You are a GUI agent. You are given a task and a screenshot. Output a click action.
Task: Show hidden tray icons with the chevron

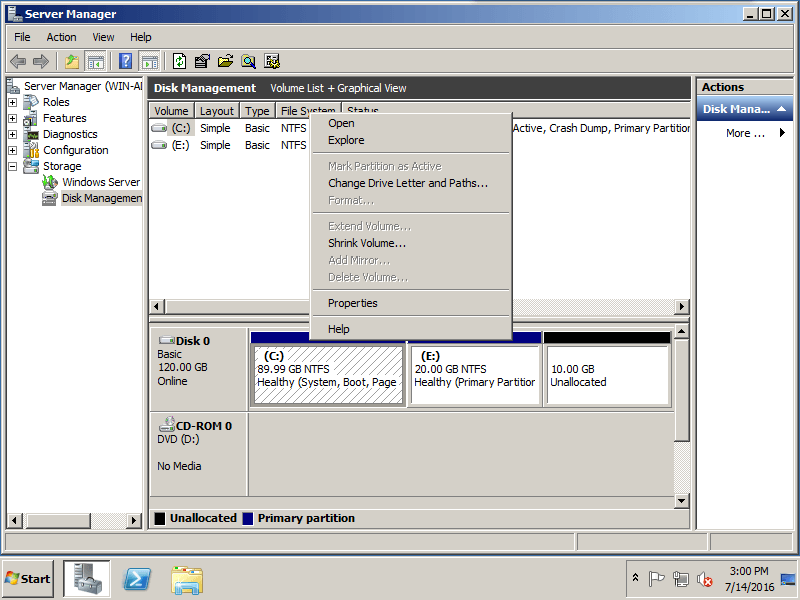635,578
